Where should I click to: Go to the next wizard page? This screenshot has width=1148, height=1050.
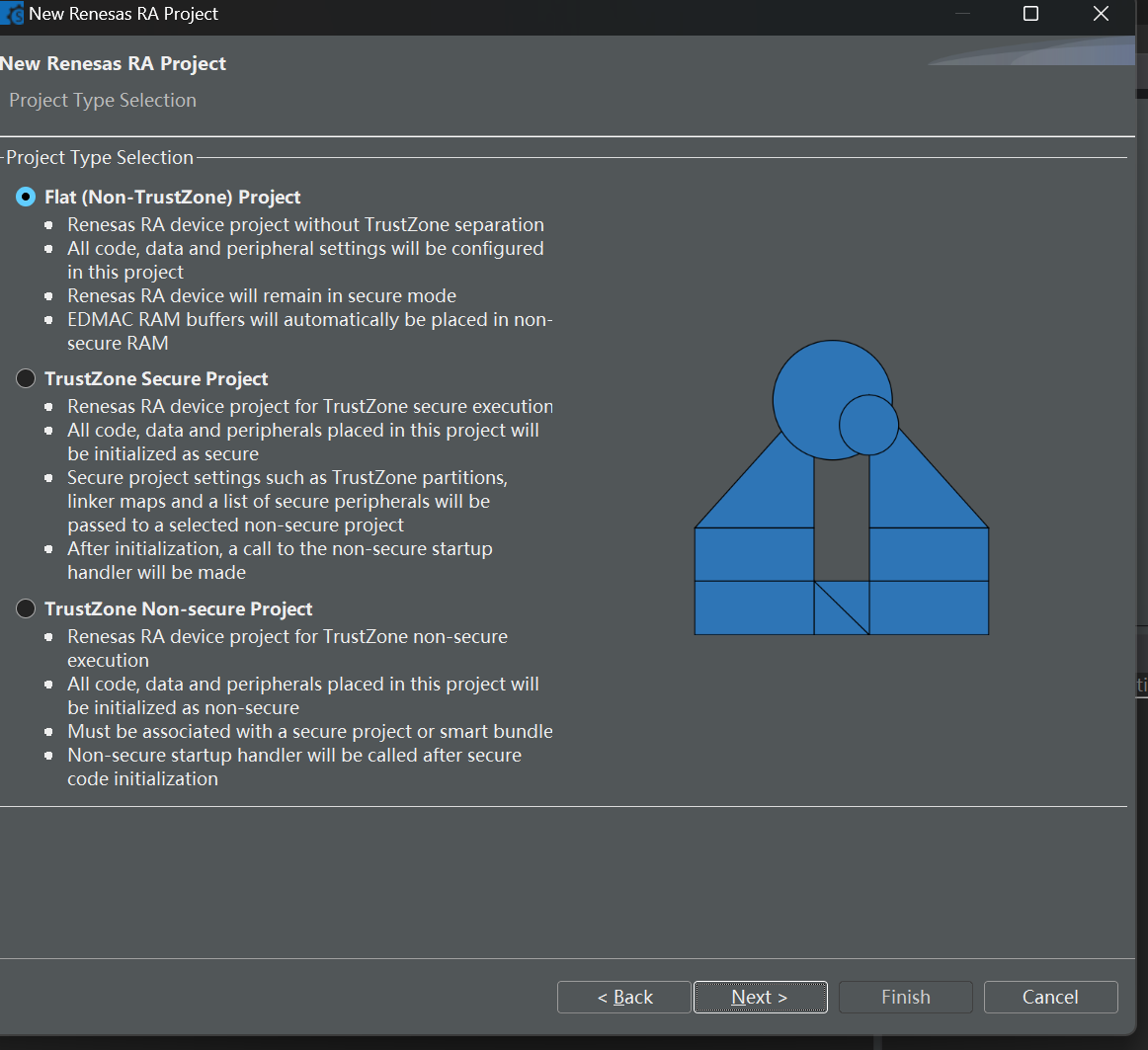coord(760,998)
